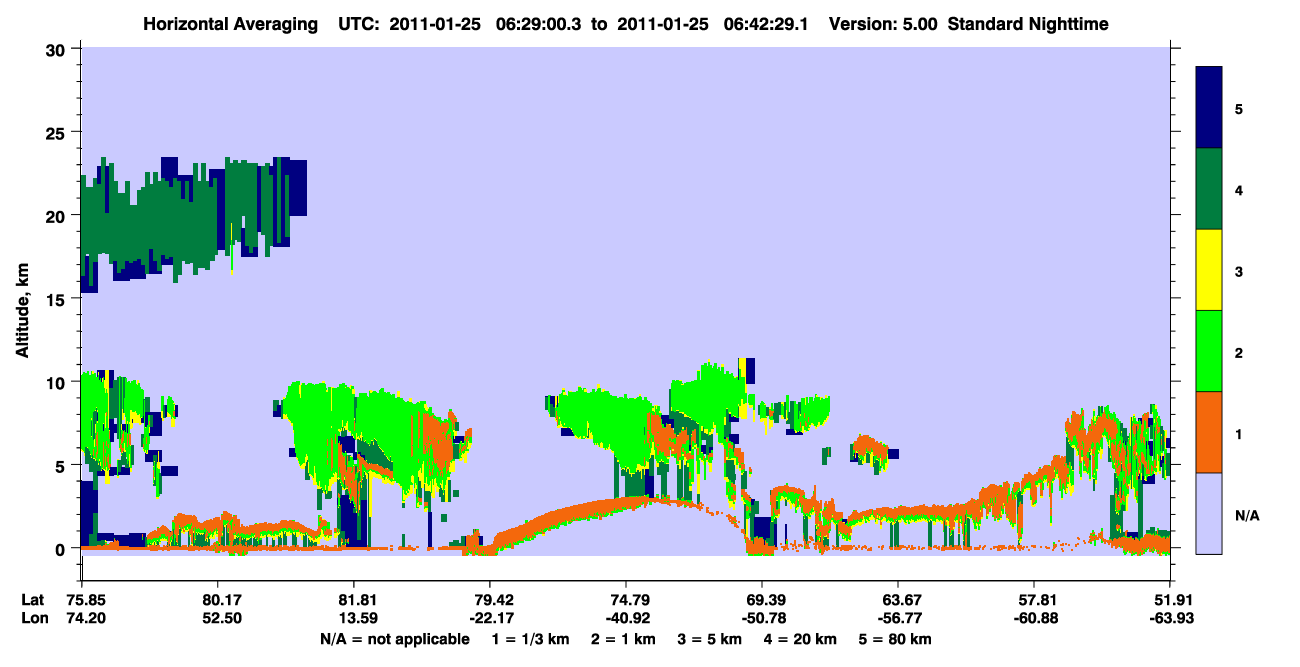Click legend entry "1 = 1/3 km"

[531, 639]
